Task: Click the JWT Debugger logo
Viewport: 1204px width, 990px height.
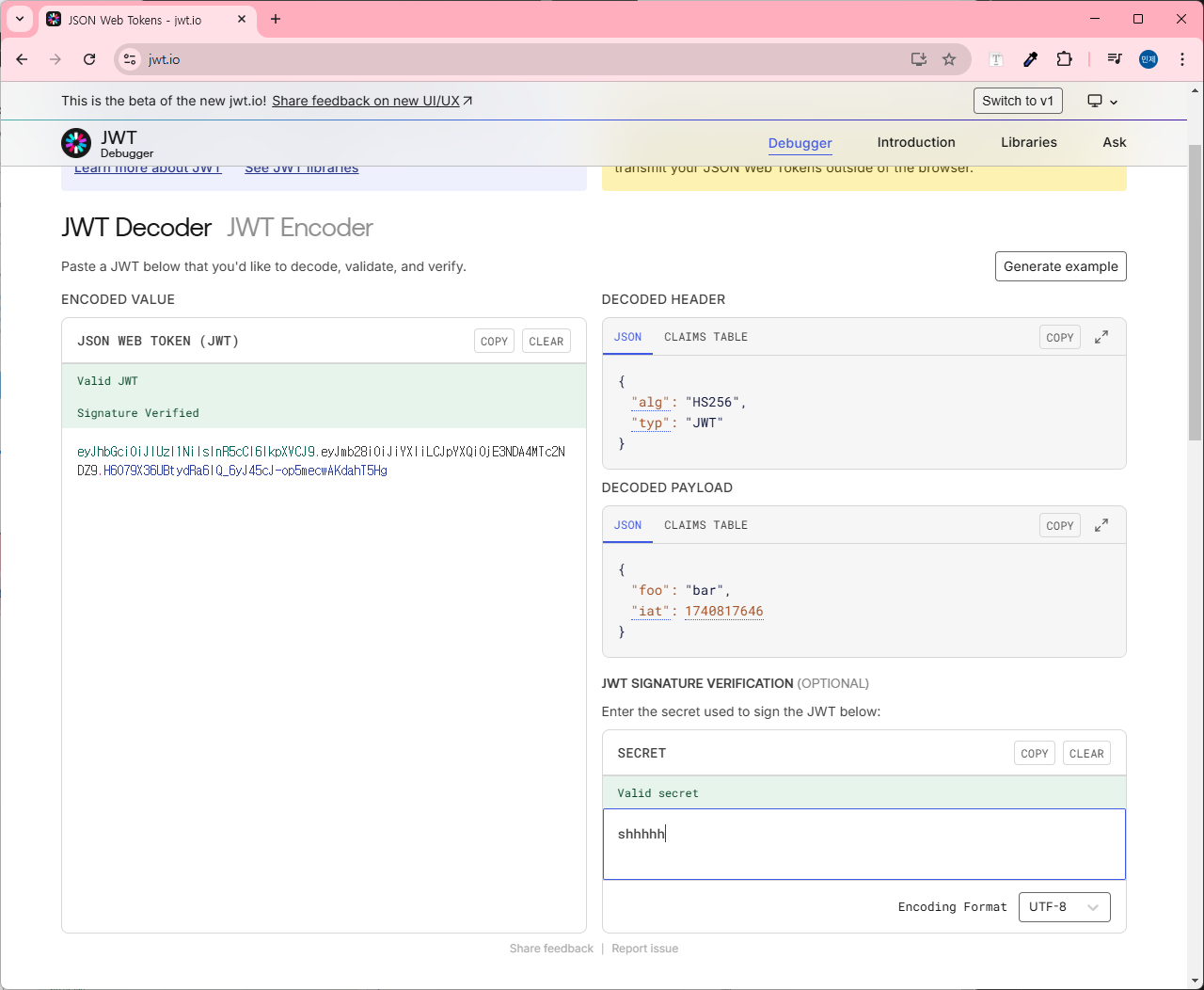Action: pos(107,143)
